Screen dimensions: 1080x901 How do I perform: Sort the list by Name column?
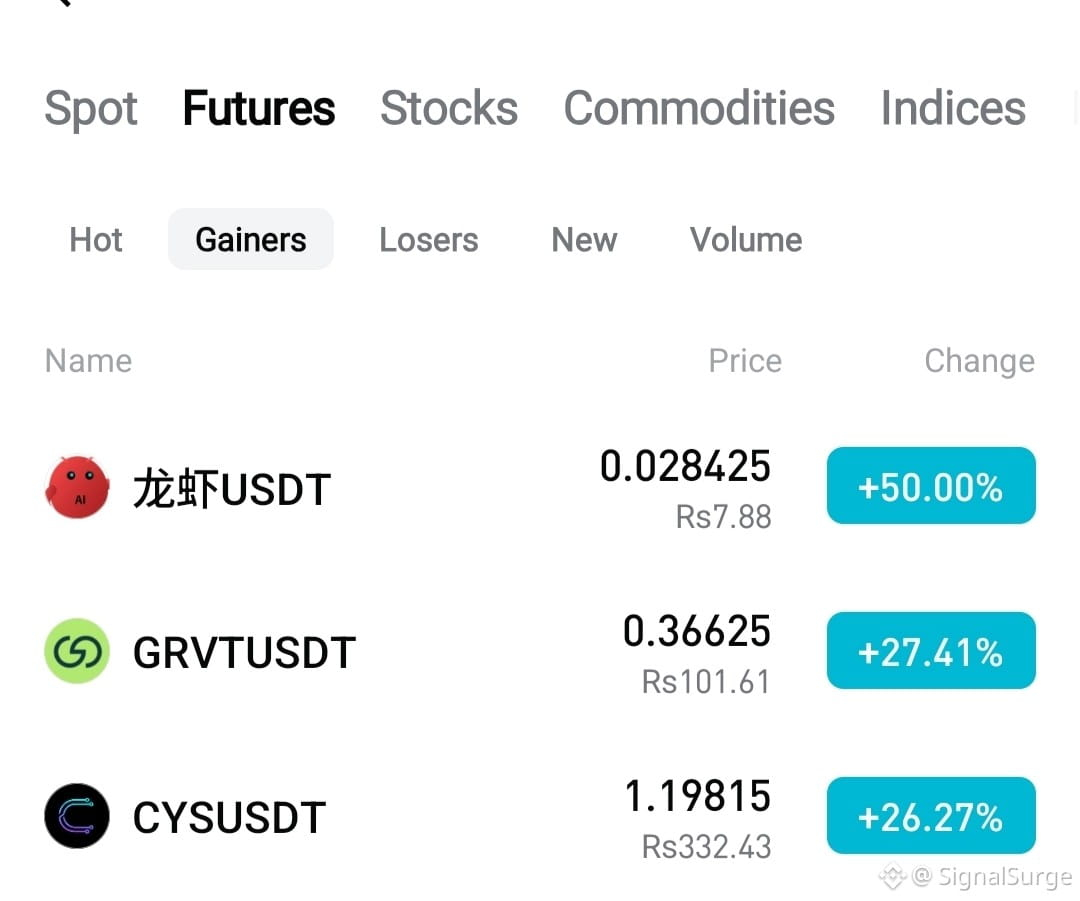pyautogui.click(x=88, y=360)
